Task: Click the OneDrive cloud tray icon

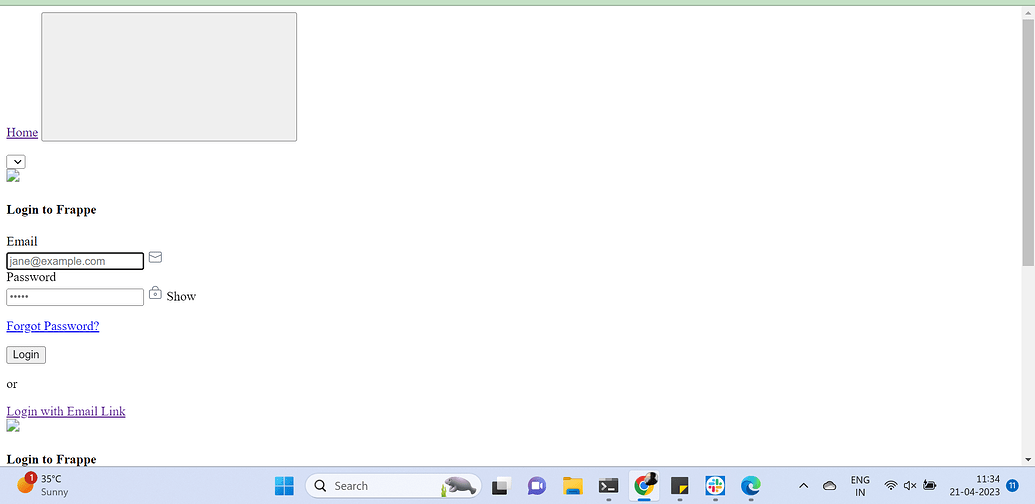Action: 830,486
